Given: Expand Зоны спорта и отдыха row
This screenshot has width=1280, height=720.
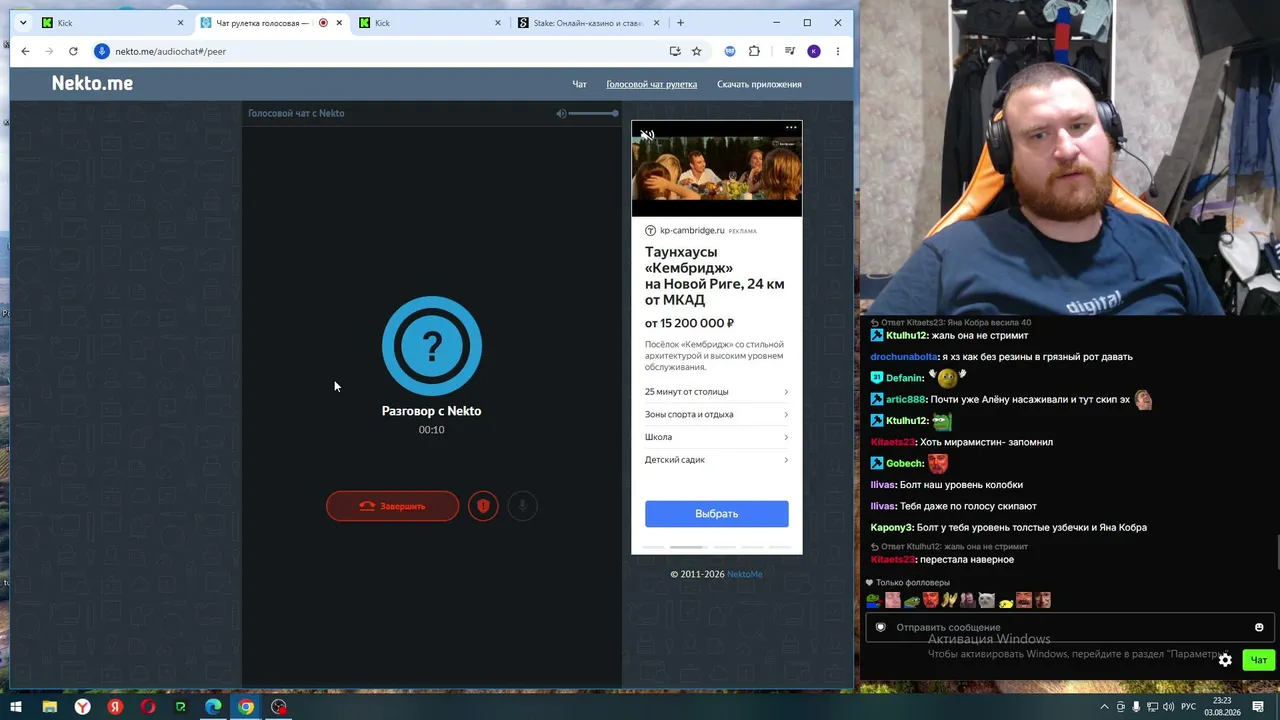Looking at the screenshot, I should (x=716, y=414).
